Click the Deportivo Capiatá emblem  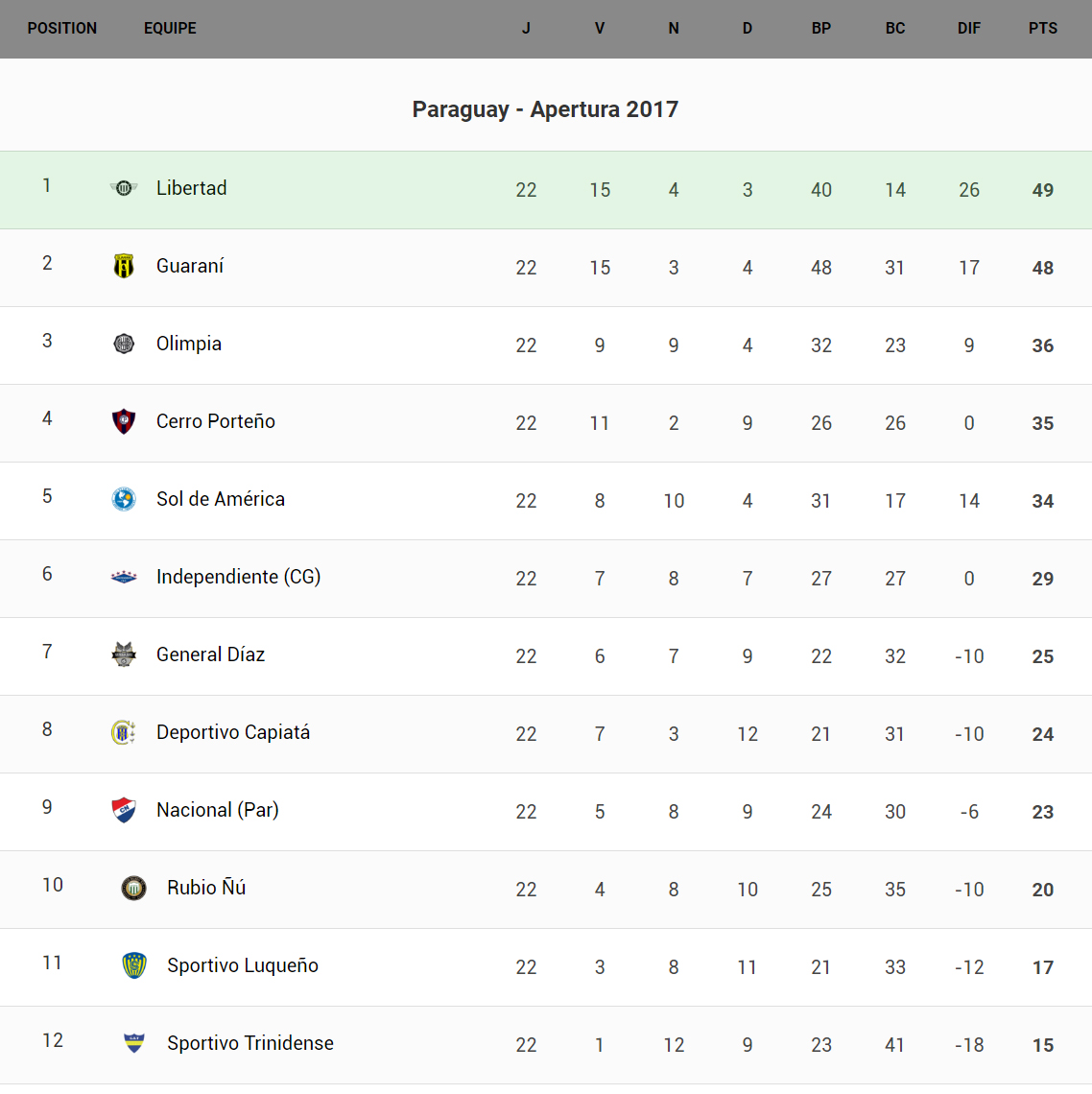click(124, 732)
